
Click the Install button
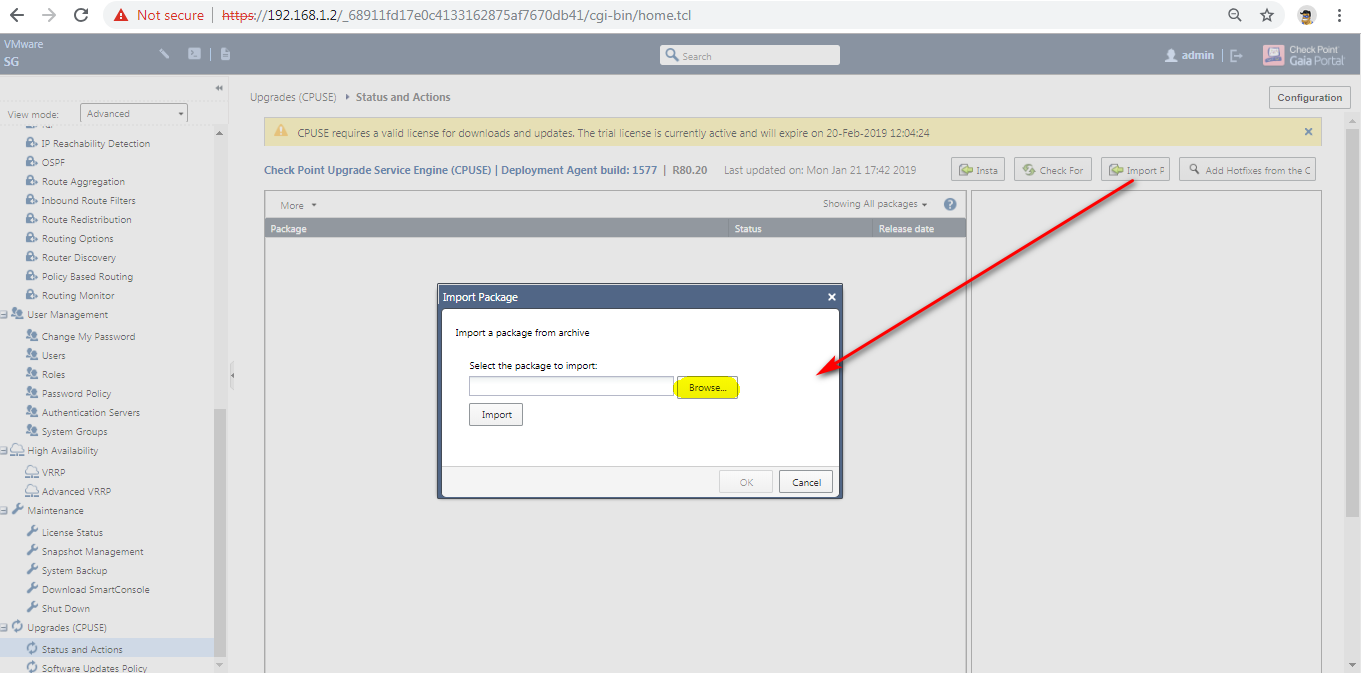pyautogui.click(x=978, y=170)
